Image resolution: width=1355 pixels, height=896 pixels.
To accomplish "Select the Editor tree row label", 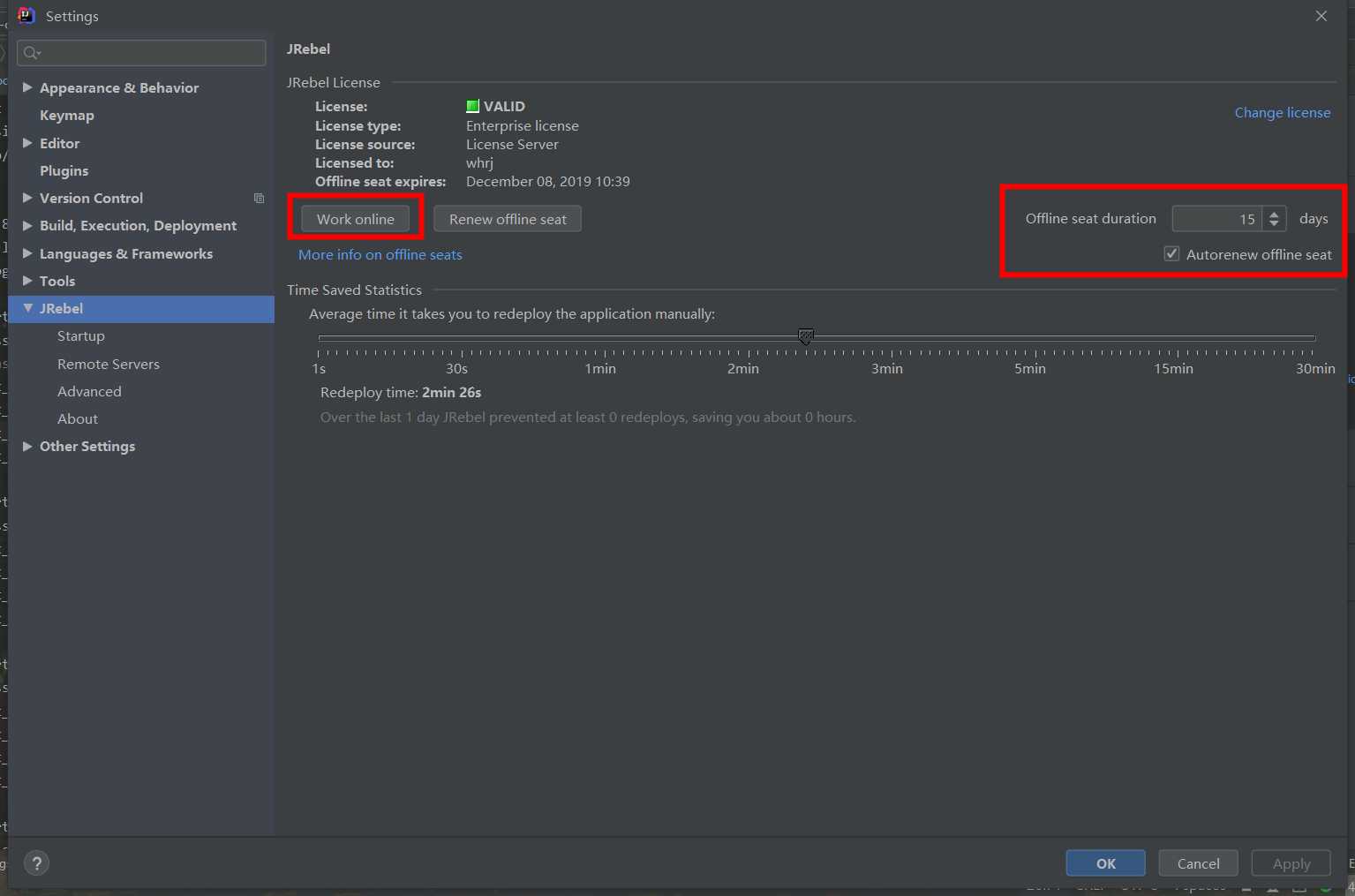I will point(59,143).
